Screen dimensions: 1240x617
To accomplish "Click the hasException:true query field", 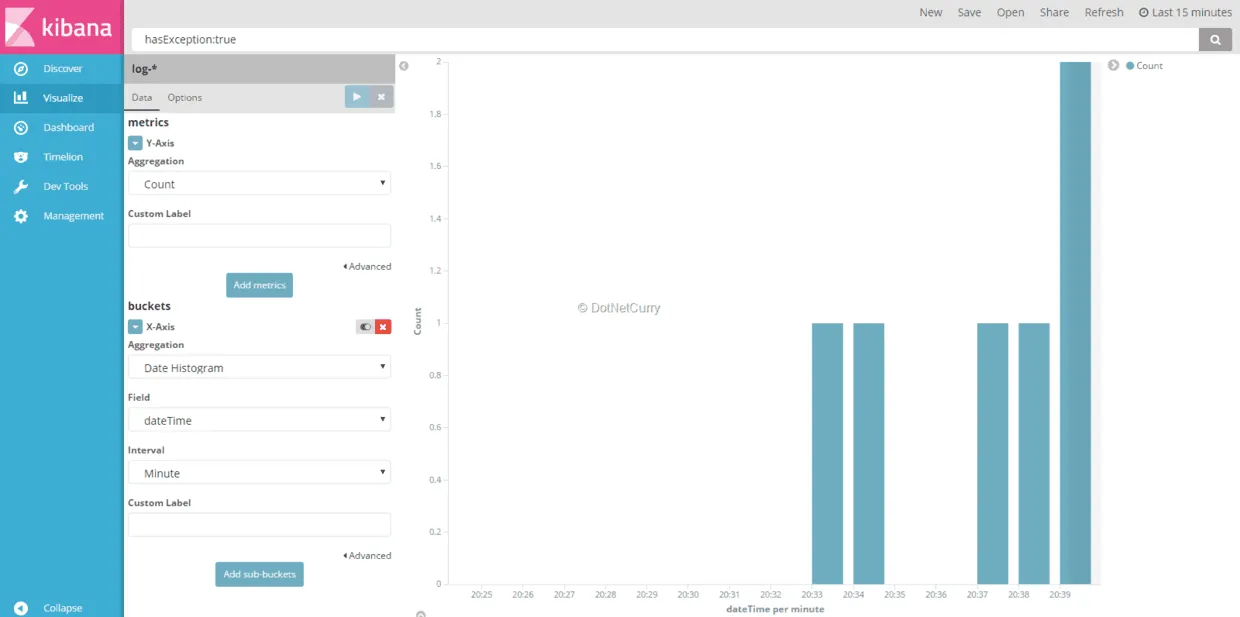I will click(x=665, y=40).
